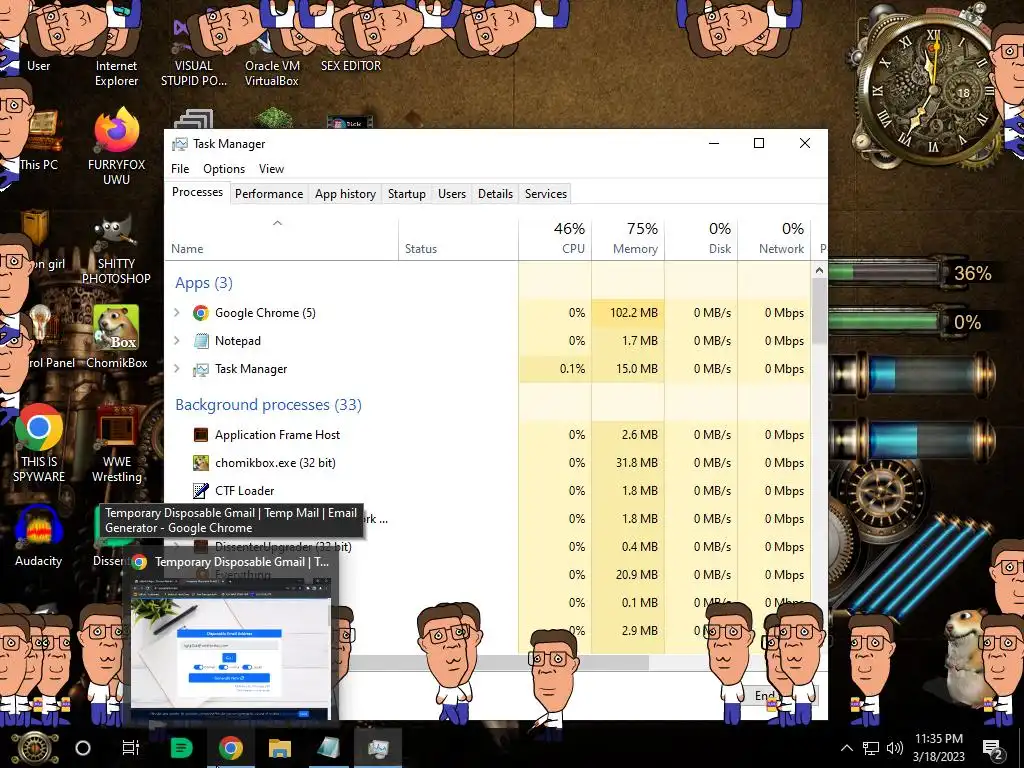
Task: Open the Action Center notifications icon
Action: [993, 748]
